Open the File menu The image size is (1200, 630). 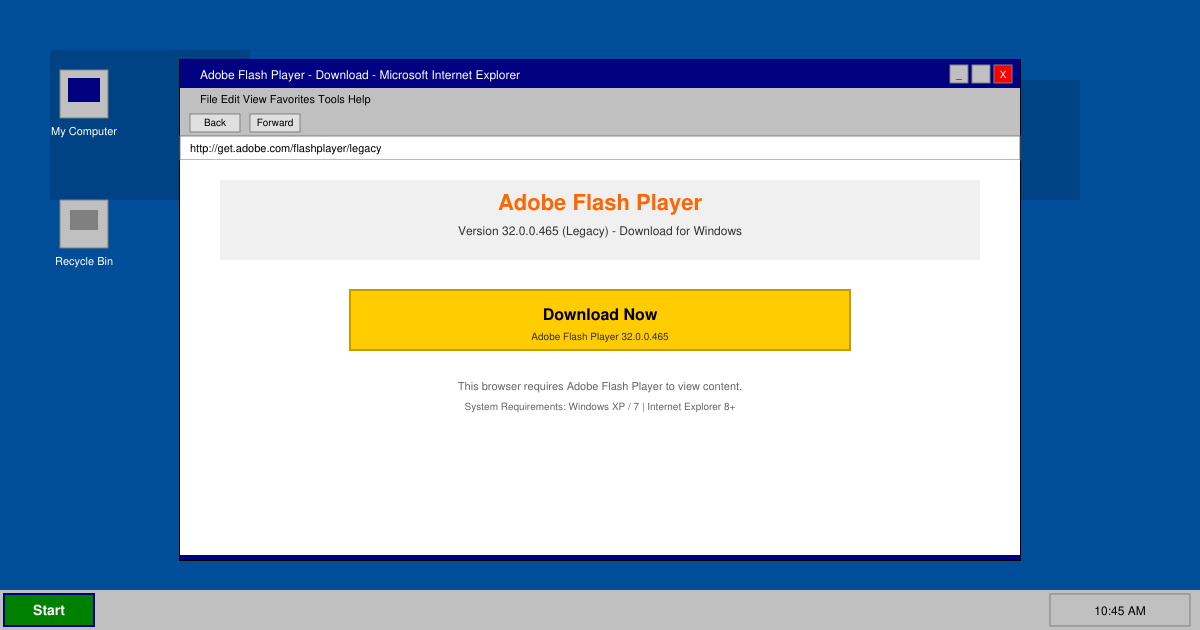pos(208,100)
